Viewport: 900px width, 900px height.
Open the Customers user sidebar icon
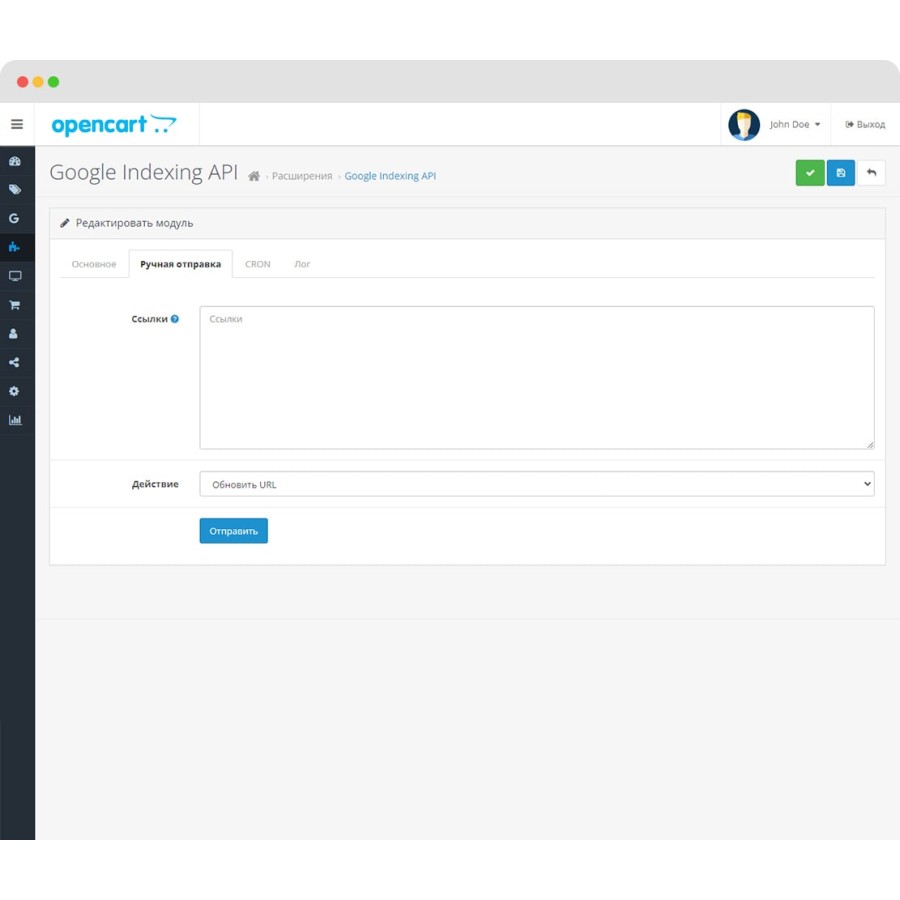click(x=14, y=333)
